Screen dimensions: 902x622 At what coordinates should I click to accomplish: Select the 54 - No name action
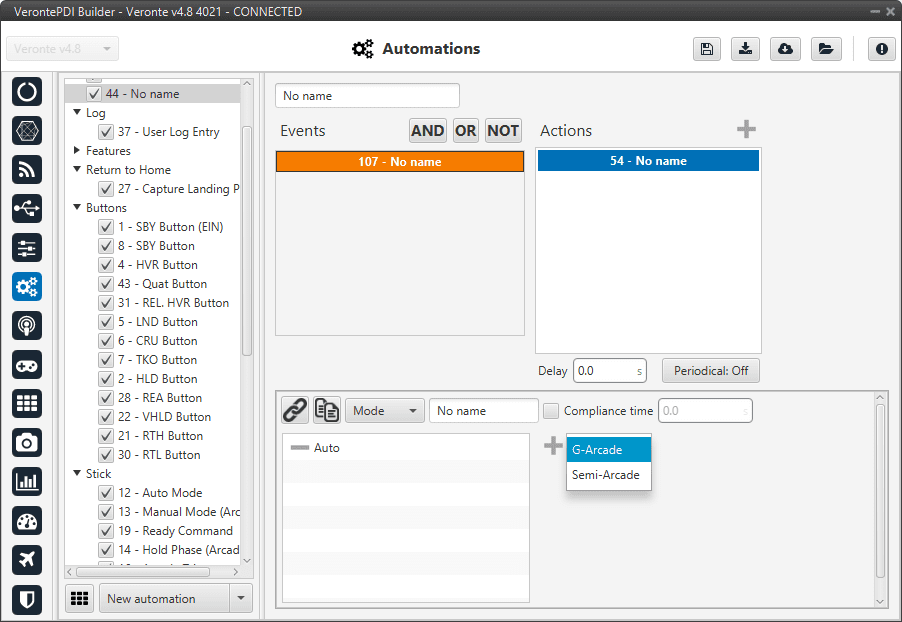click(x=648, y=161)
